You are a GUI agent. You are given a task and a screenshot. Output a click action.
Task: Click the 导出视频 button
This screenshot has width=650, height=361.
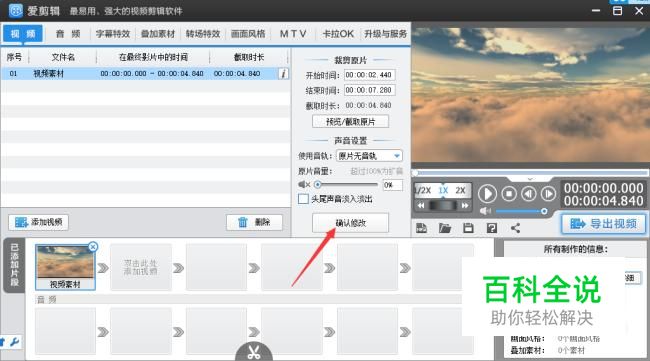coord(604,224)
